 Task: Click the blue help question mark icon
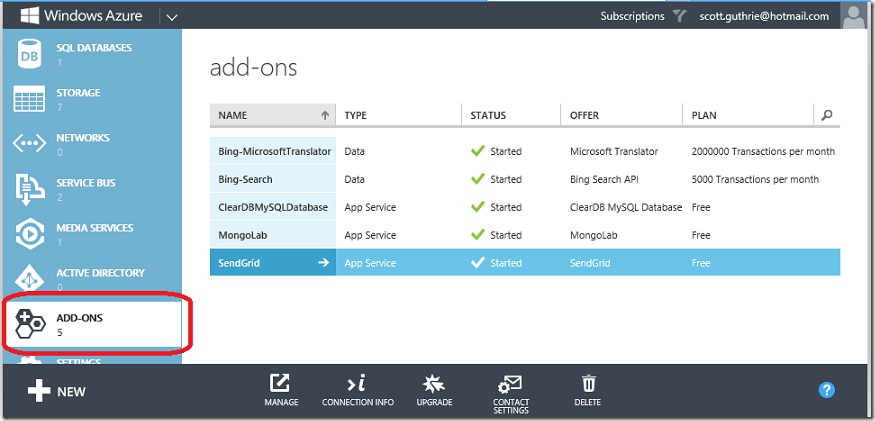coord(826,390)
